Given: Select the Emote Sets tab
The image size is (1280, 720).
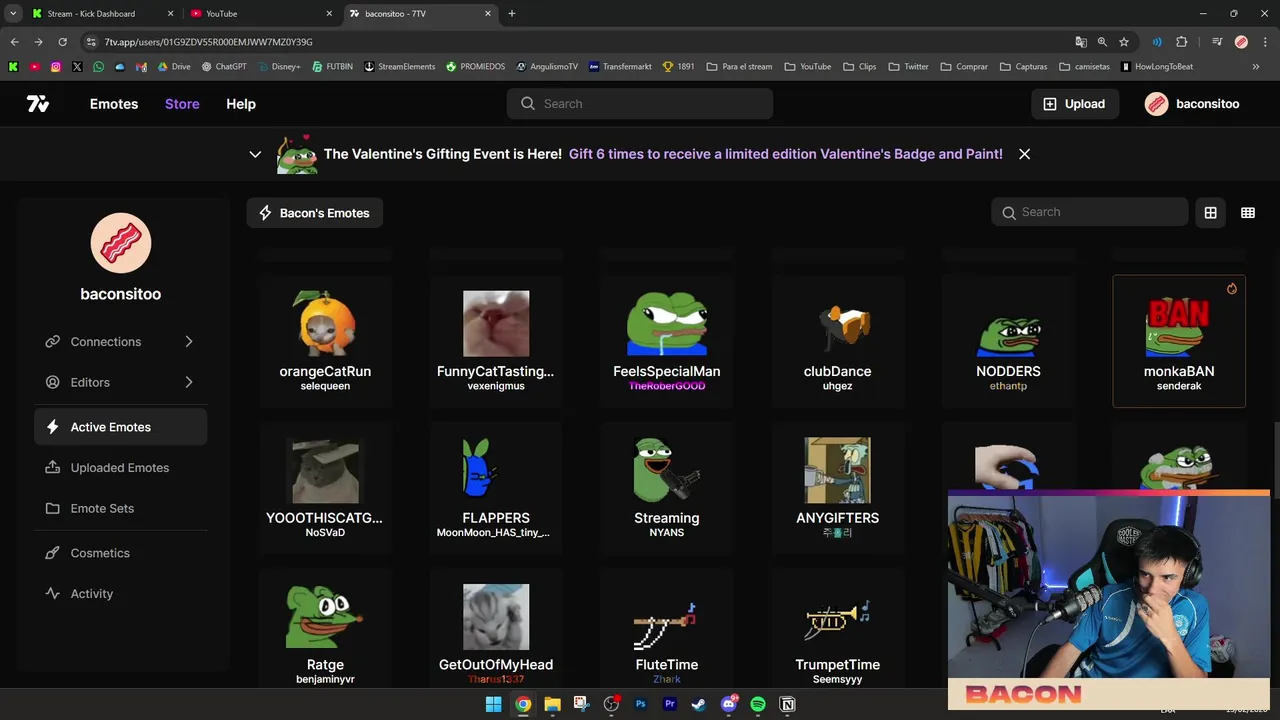Looking at the screenshot, I should [x=120, y=508].
